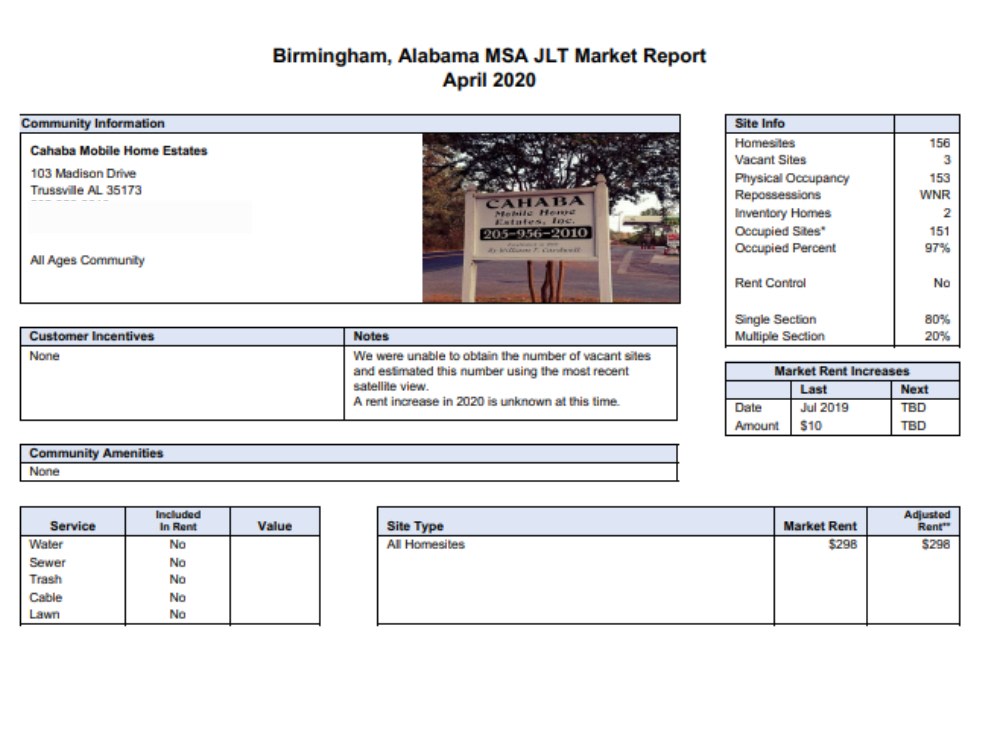1000x750 pixels.
Task: Click the 'Service' column header
Action: point(73,526)
